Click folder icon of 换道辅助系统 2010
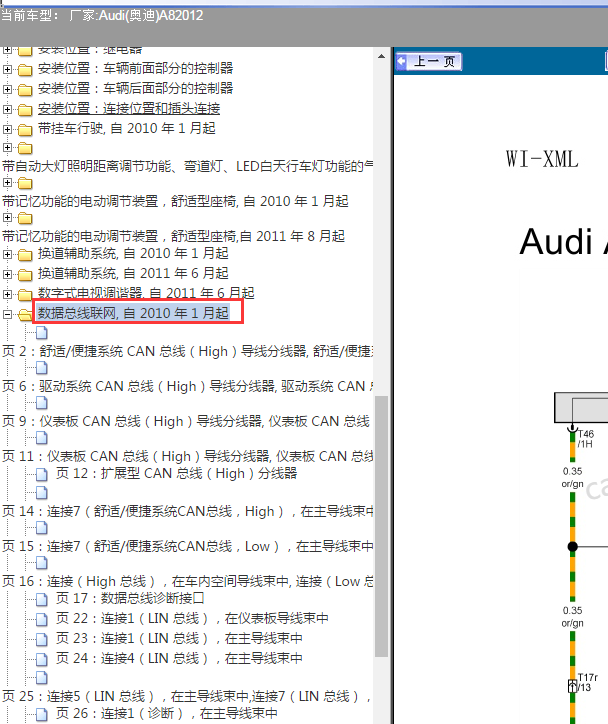Image resolution: width=608 pixels, height=724 pixels. pos(25,254)
